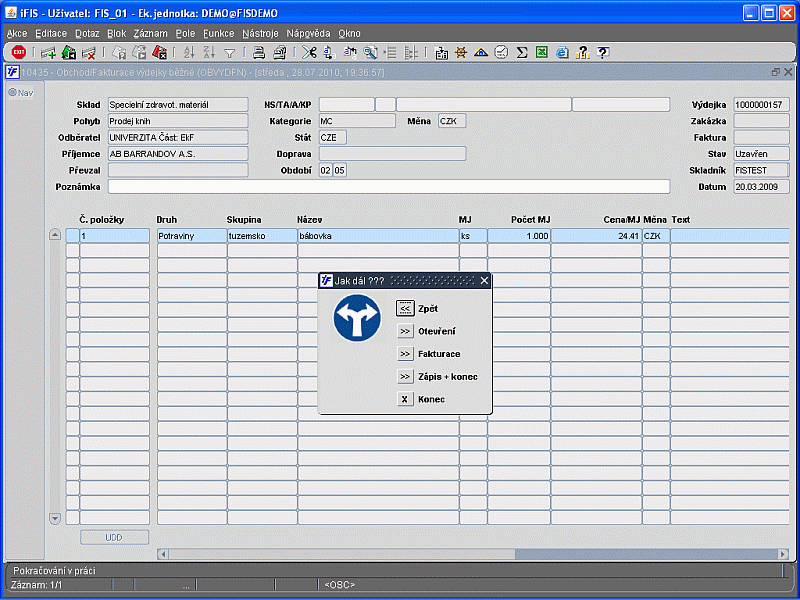
Task: Open the Akce menu
Action: tap(17, 33)
